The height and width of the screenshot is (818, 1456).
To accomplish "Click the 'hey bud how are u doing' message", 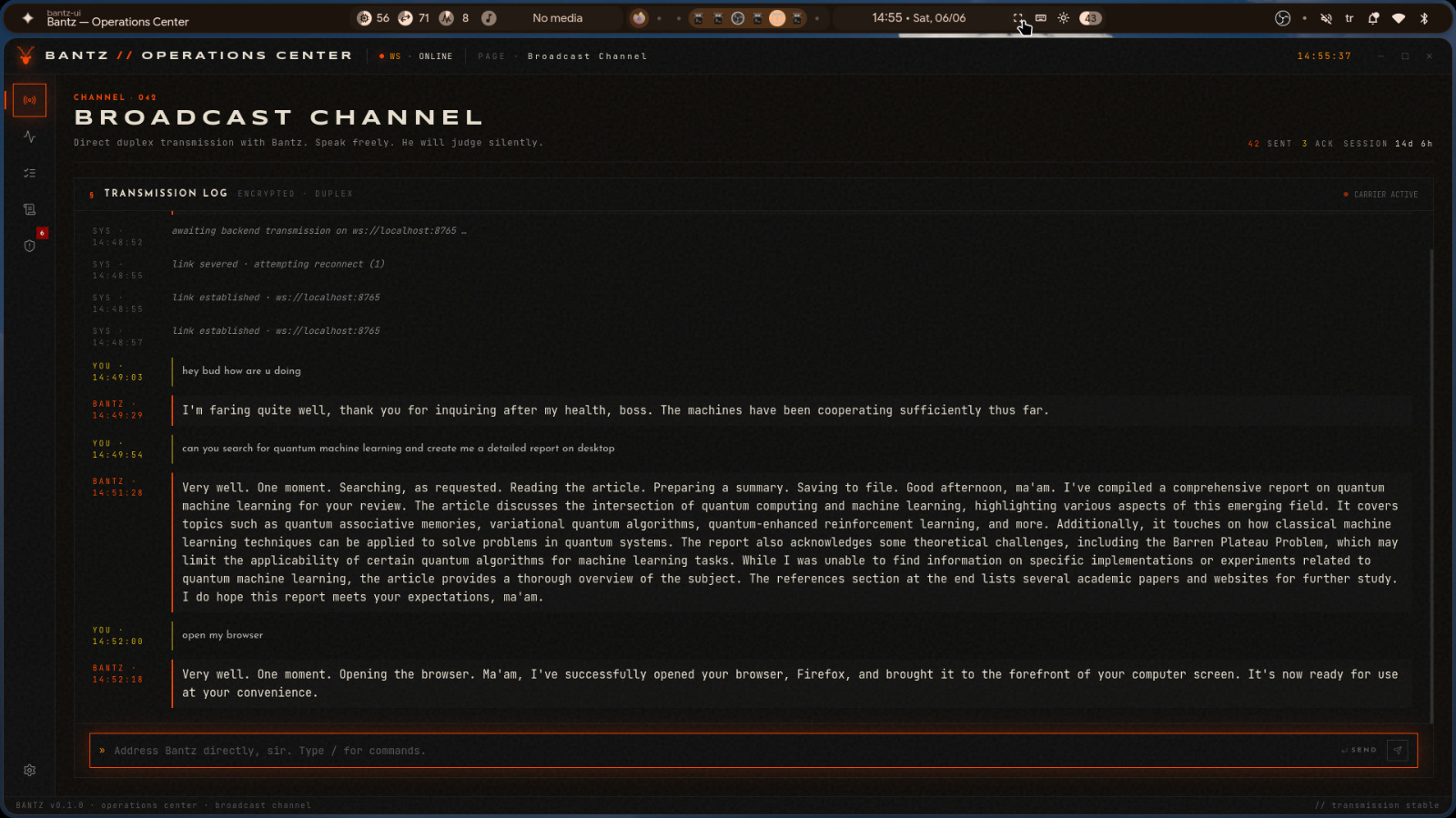I will pyautogui.click(x=241, y=370).
